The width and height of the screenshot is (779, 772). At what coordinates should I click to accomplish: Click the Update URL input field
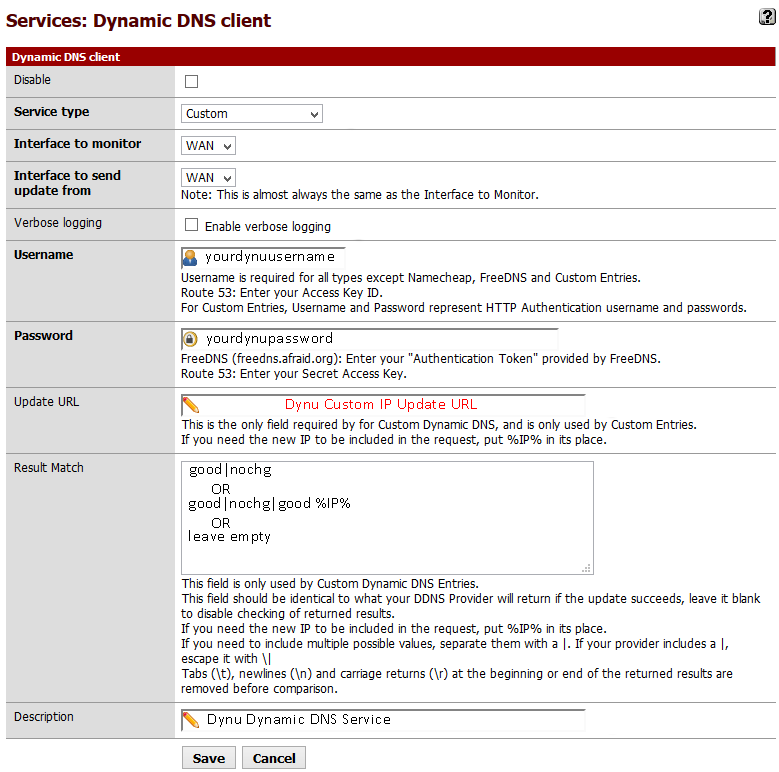(x=383, y=405)
